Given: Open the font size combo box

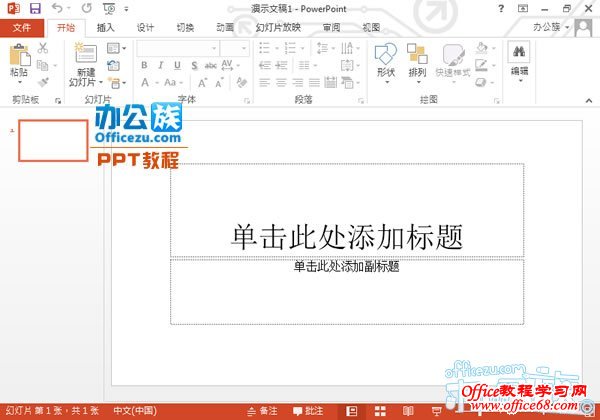Looking at the screenshot, I should pos(235,49).
